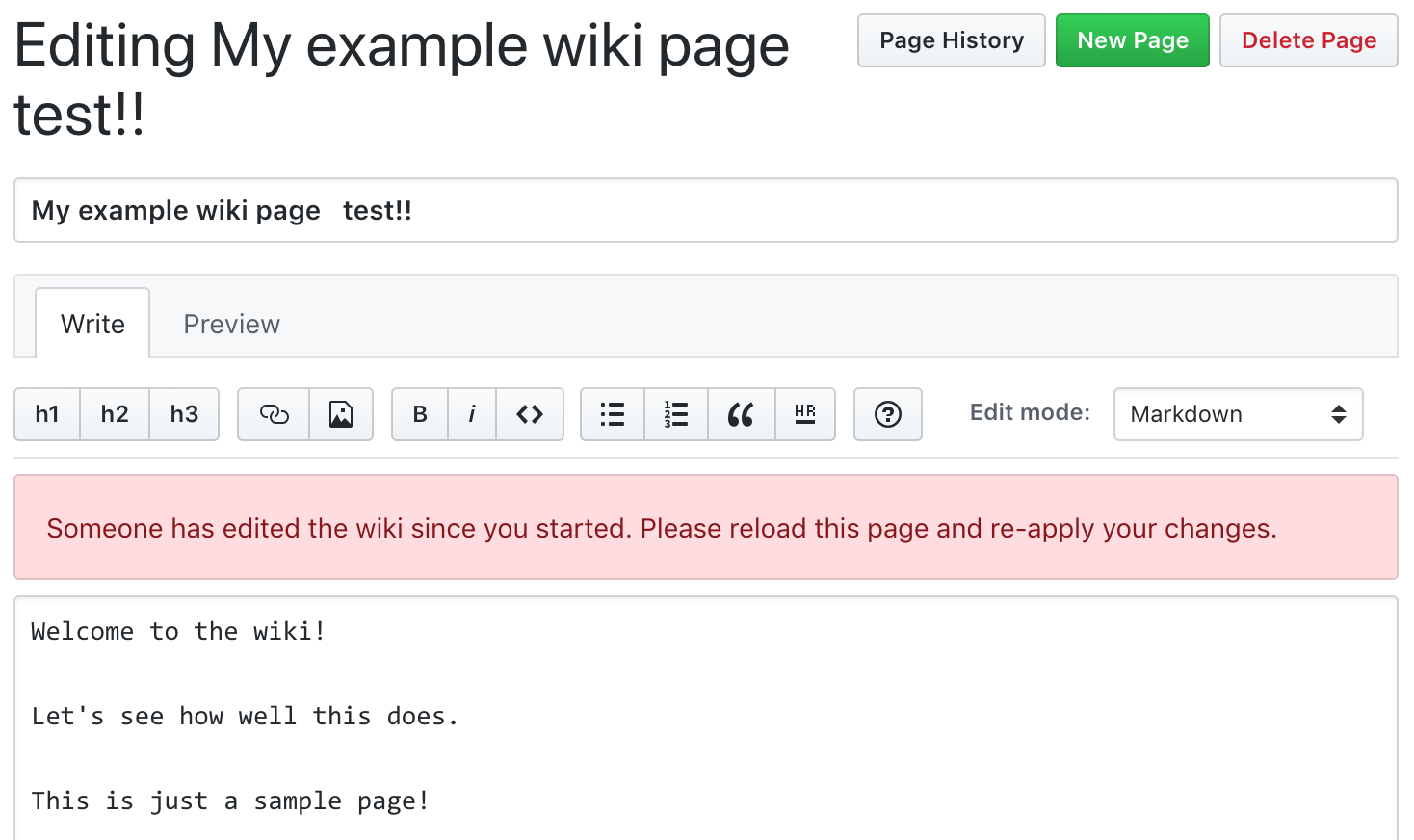The image size is (1414, 840).
Task: Apply italic formatting with i button
Action: pyautogui.click(x=472, y=414)
